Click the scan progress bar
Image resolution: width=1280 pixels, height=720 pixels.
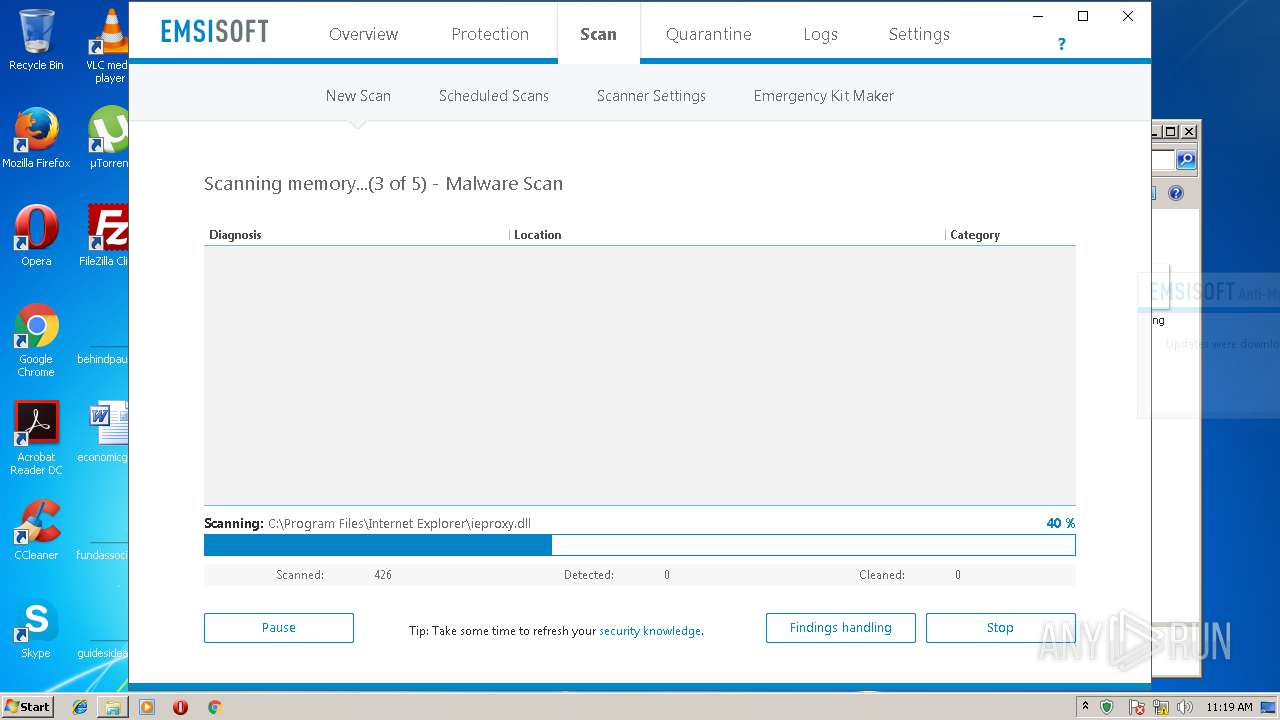pos(640,545)
